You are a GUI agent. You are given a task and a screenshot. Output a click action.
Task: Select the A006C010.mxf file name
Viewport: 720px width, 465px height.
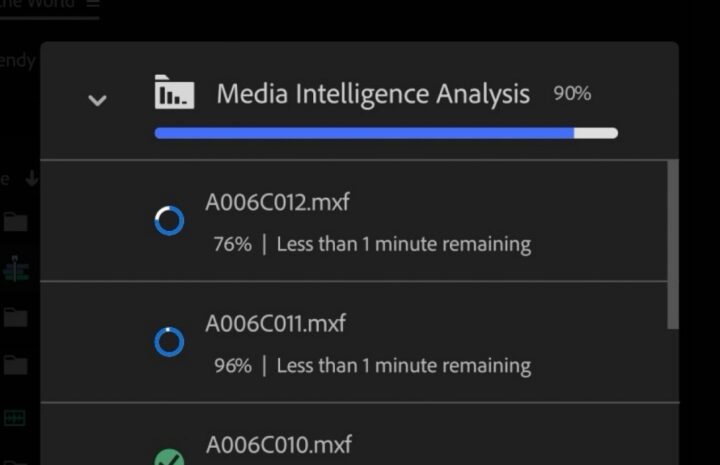point(279,444)
